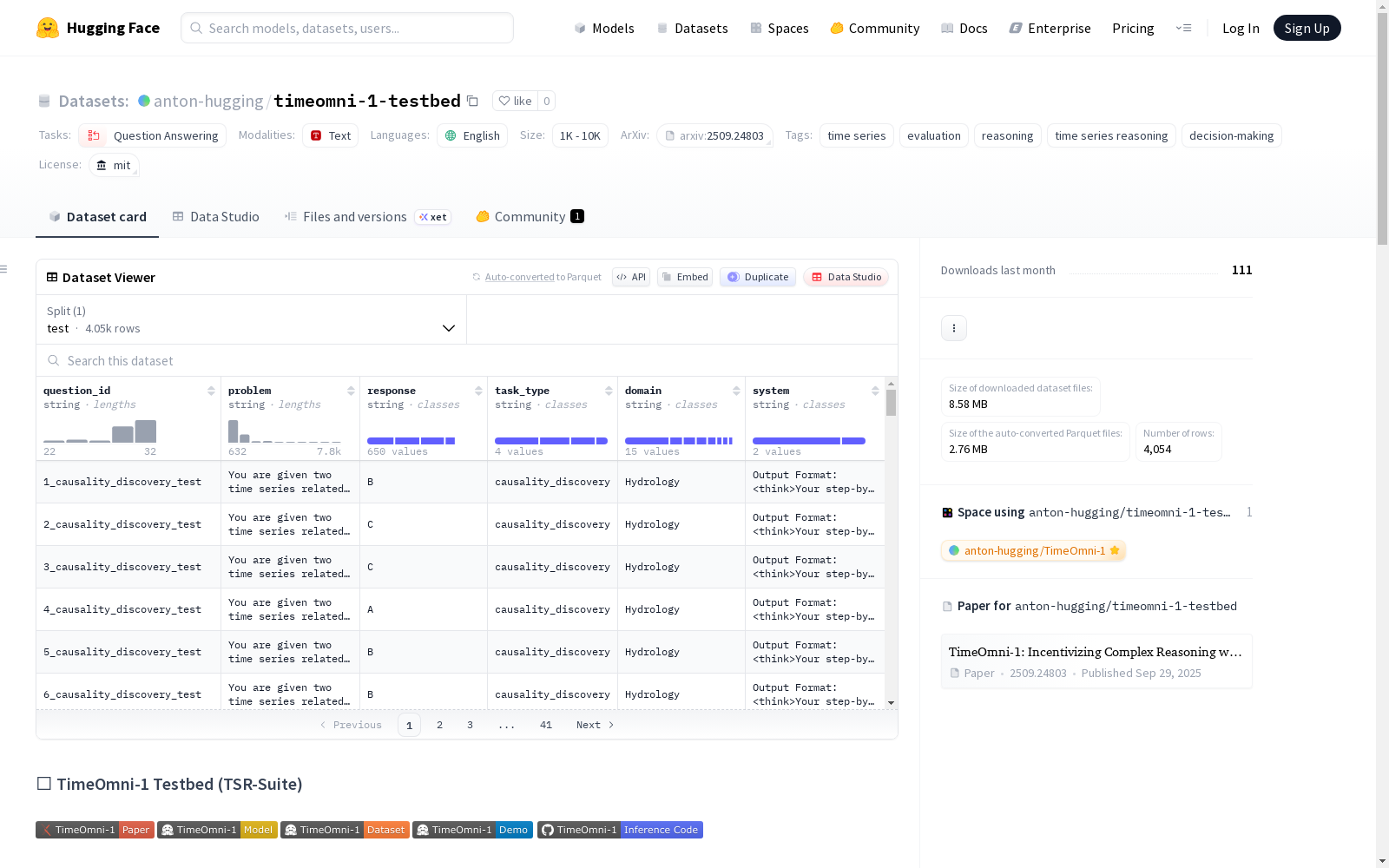Click the decision-making tag
Image resolution: width=1389 pixels, height=868 pixels.
point(1231,135)
